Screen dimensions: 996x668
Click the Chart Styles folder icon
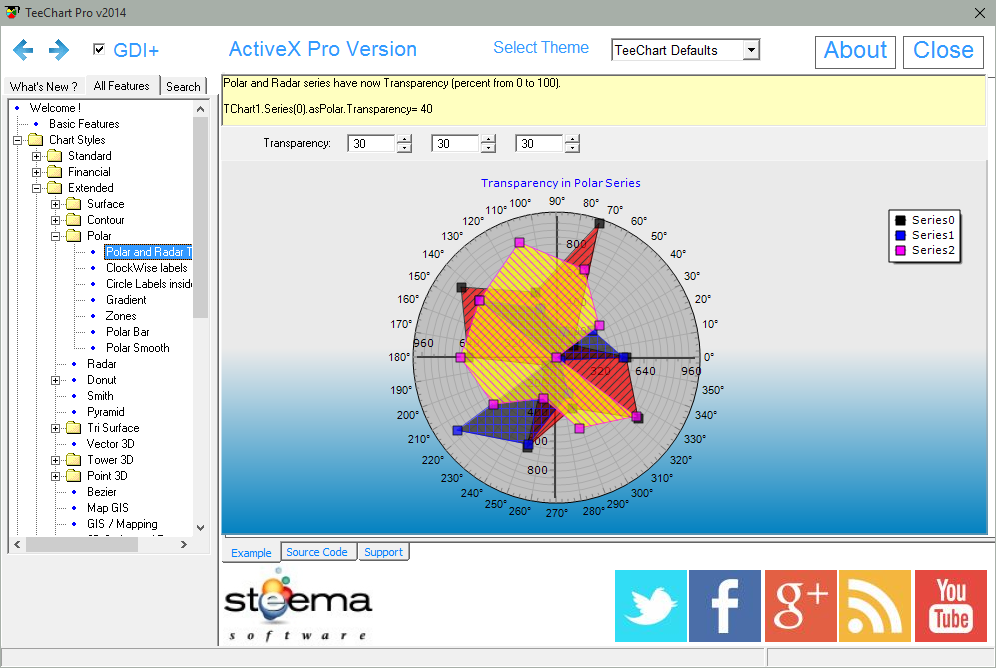tap(36, 140)
